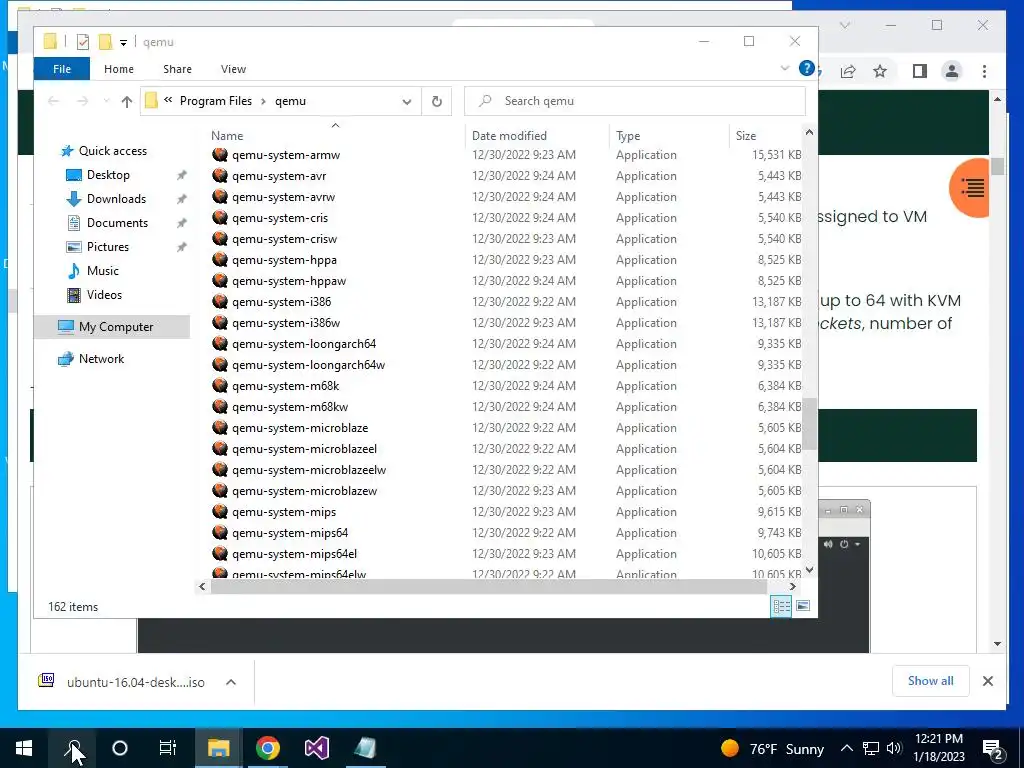Open options arrow for ubuntu iso download
The height and width of the screenshot is (768, 1024).
pos(231,682)
